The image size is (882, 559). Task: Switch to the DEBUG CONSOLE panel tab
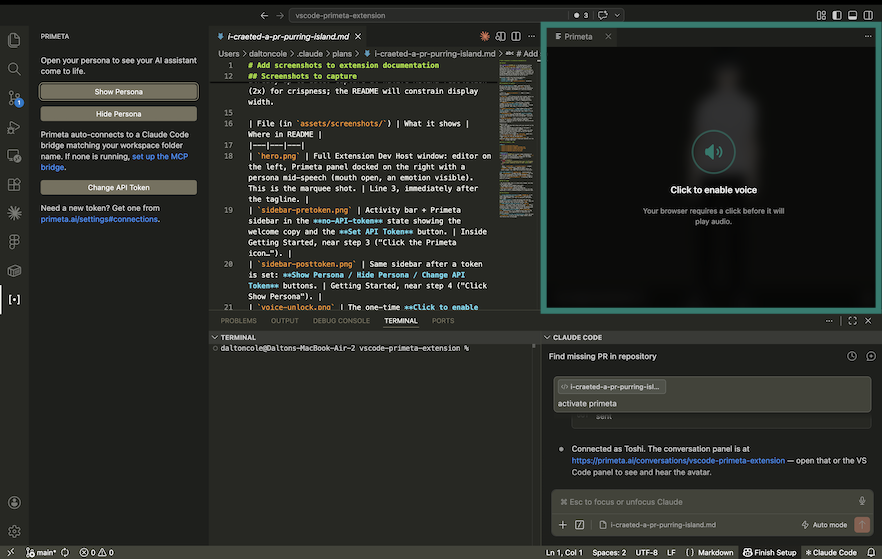tap(341, 321)
